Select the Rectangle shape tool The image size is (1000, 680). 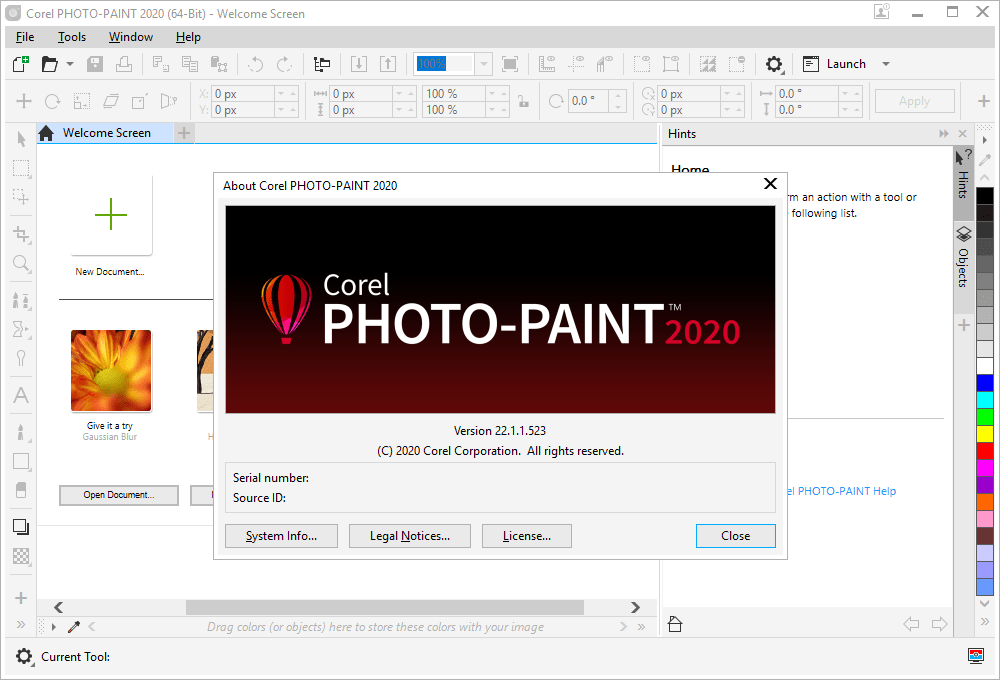pos(21,461)
